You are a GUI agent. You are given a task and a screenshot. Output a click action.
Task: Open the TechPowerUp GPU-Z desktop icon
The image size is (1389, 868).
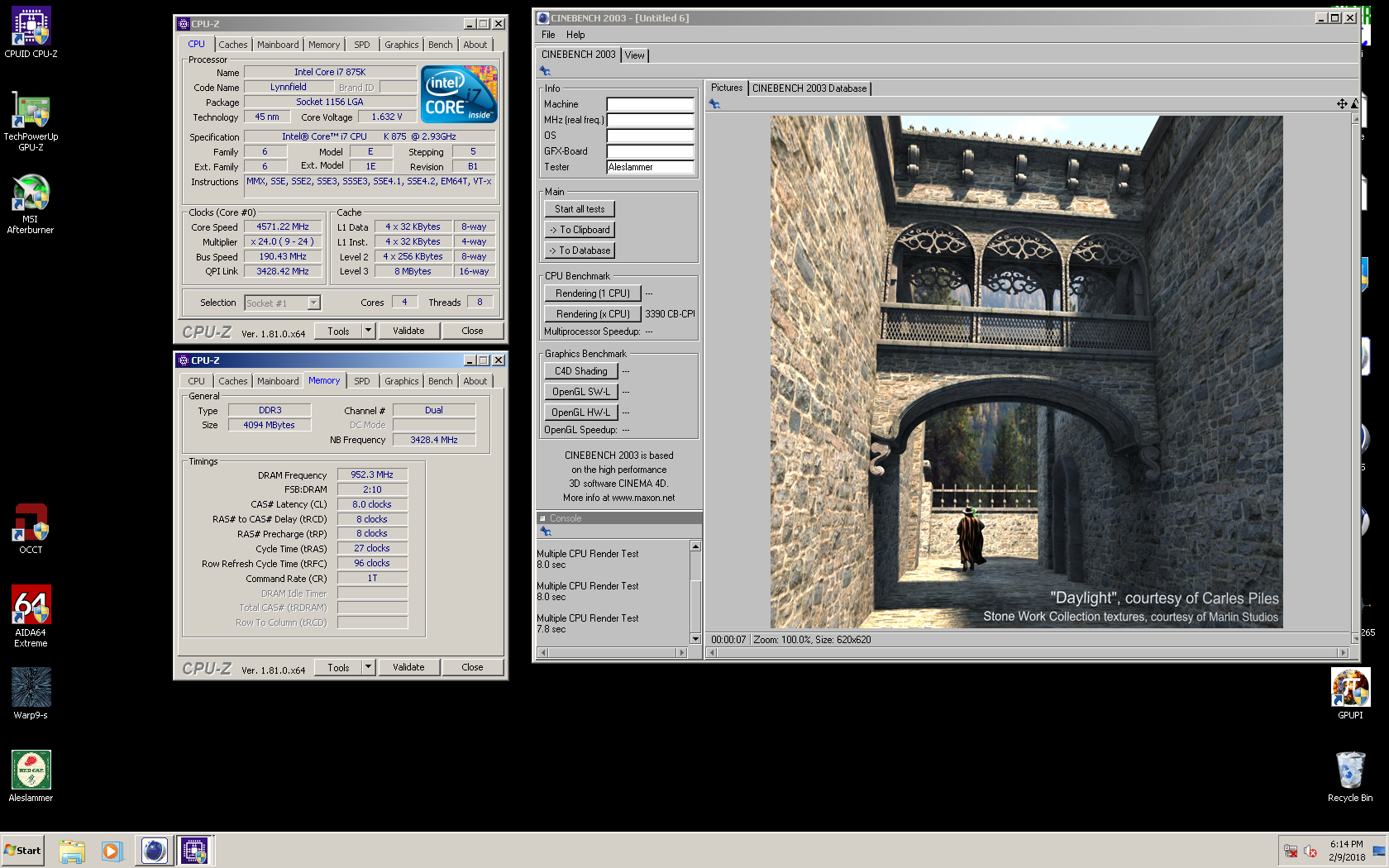click(x=31, y=121)
